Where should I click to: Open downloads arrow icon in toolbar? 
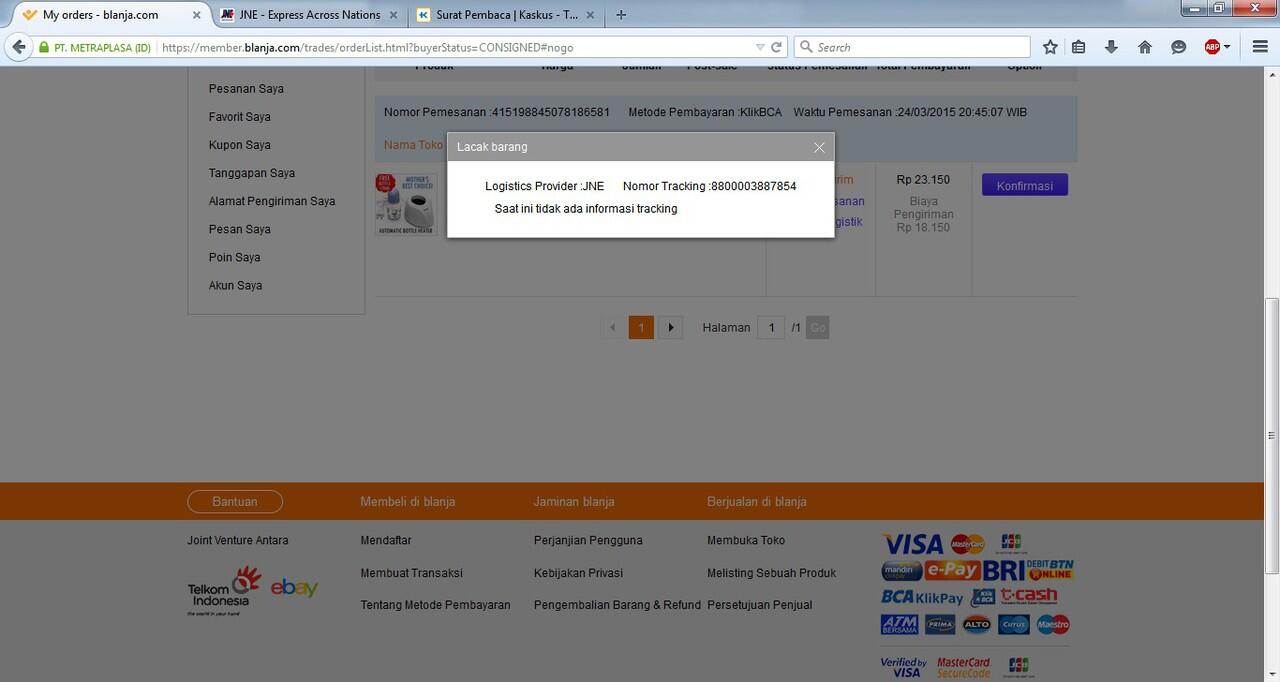1111,47
